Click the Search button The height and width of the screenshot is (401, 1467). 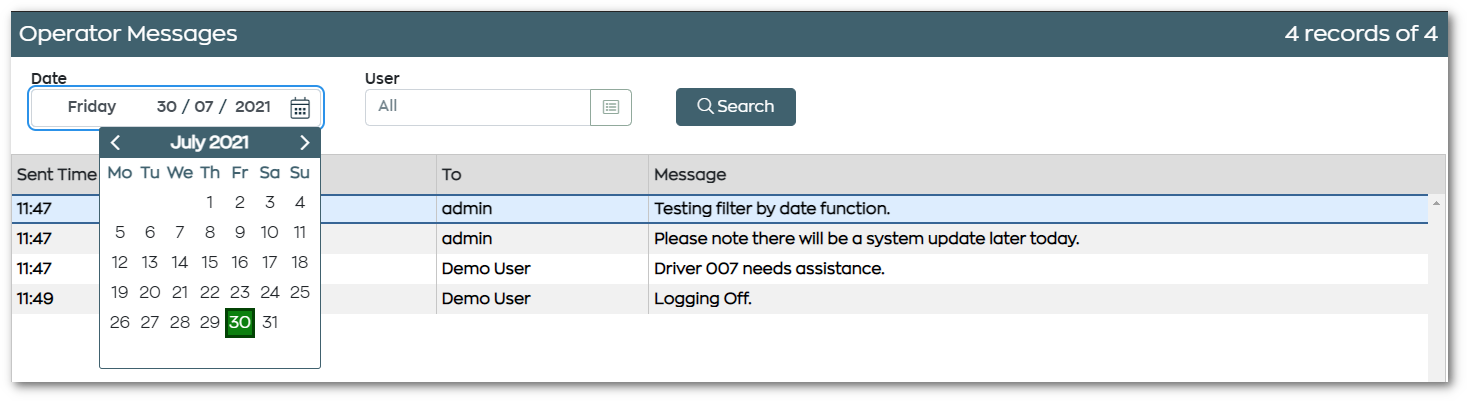(x=736, y=107)
